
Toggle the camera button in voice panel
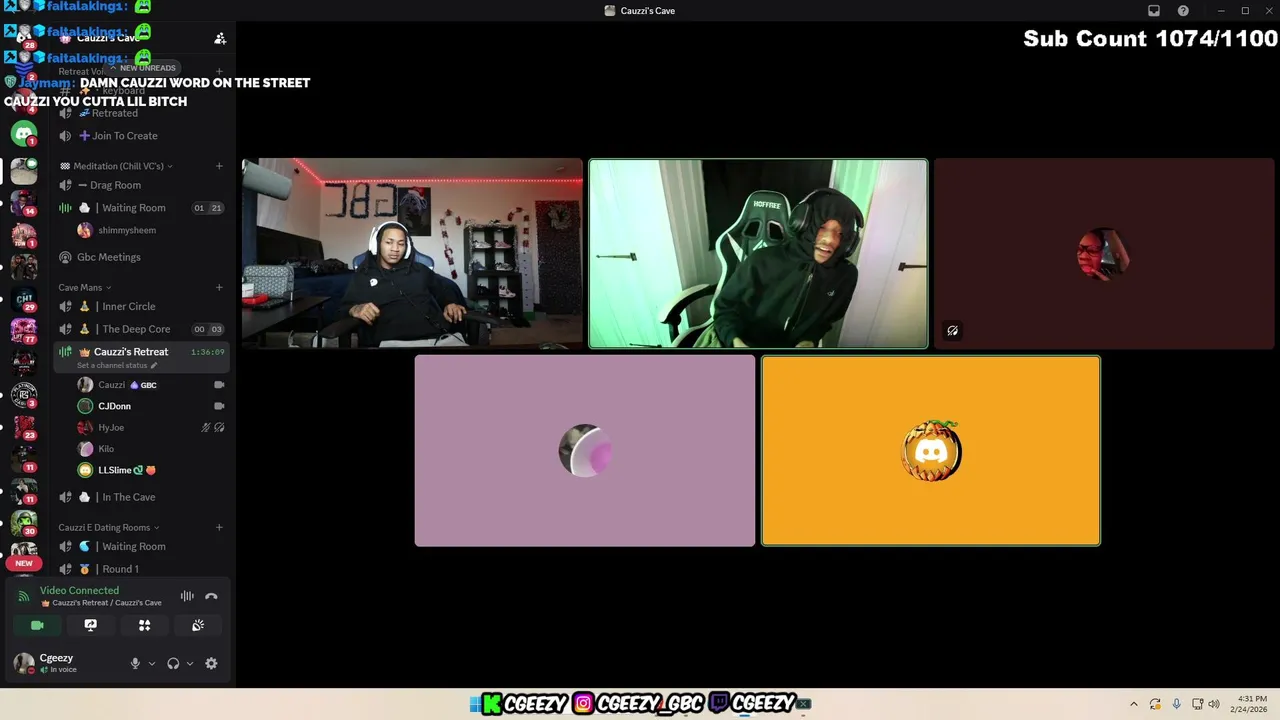[37, 625]
